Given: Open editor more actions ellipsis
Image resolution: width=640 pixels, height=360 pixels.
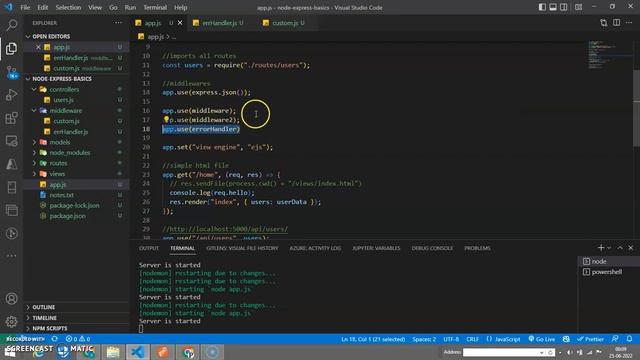Looking at the screenshot, I should pos(629,23).
